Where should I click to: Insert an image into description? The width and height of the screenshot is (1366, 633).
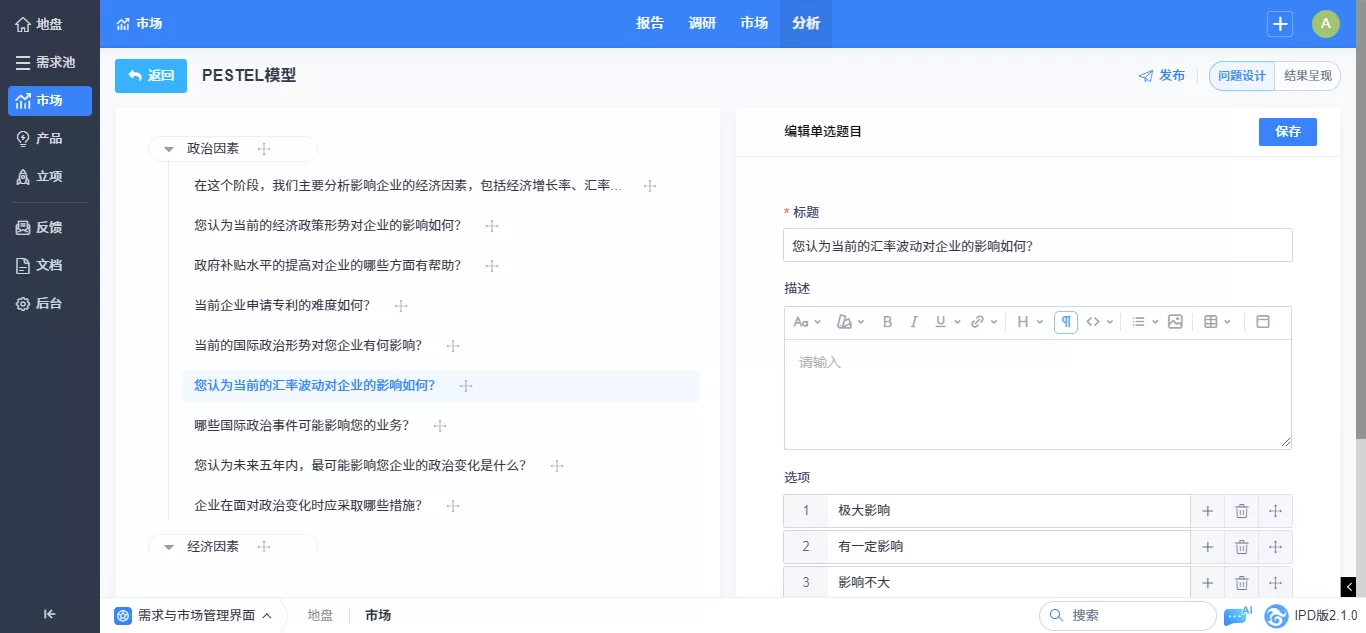click(x=1175, y=322)
